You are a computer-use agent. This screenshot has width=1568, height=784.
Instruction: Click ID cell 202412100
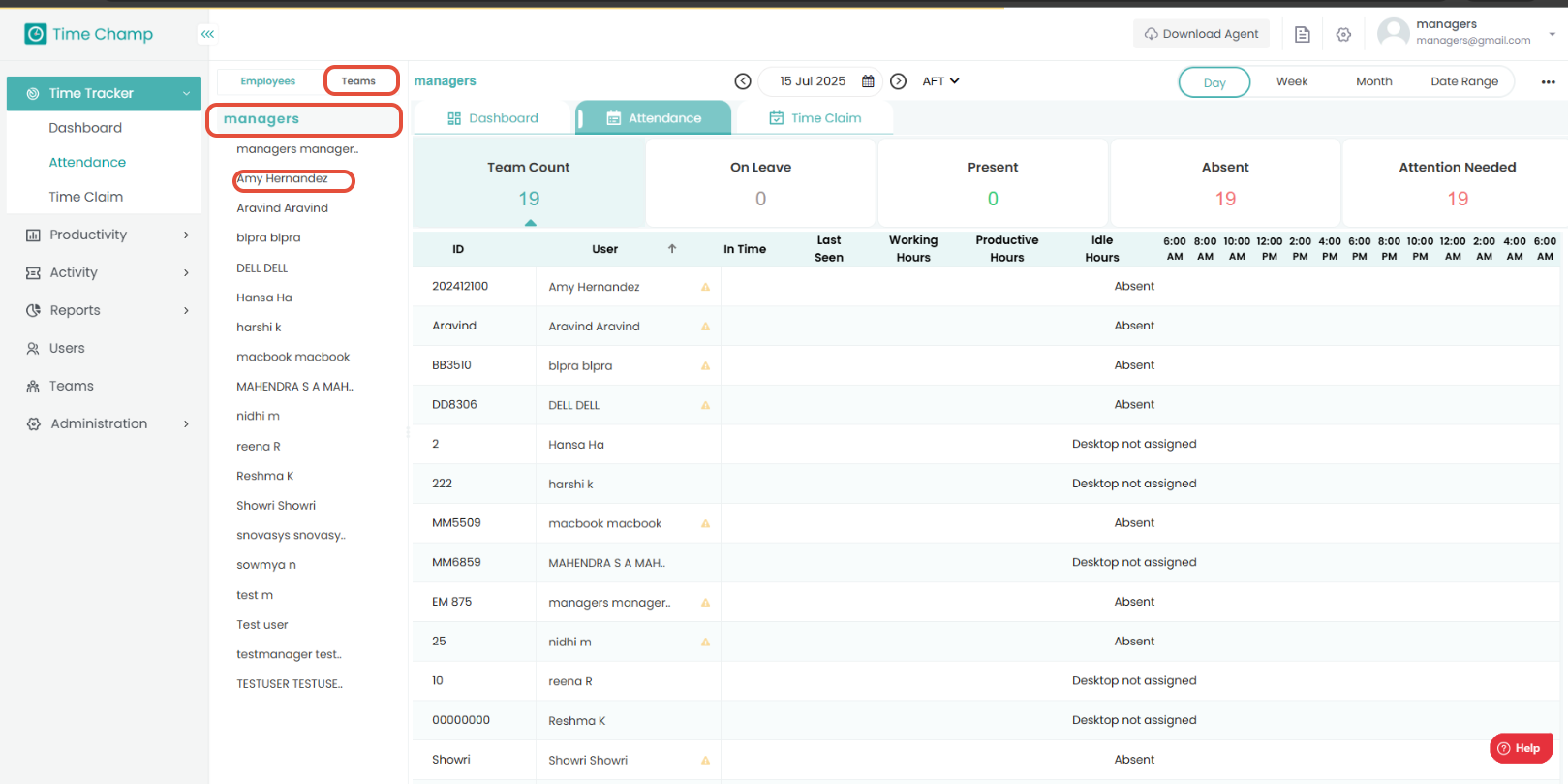(x=460, y=287)
